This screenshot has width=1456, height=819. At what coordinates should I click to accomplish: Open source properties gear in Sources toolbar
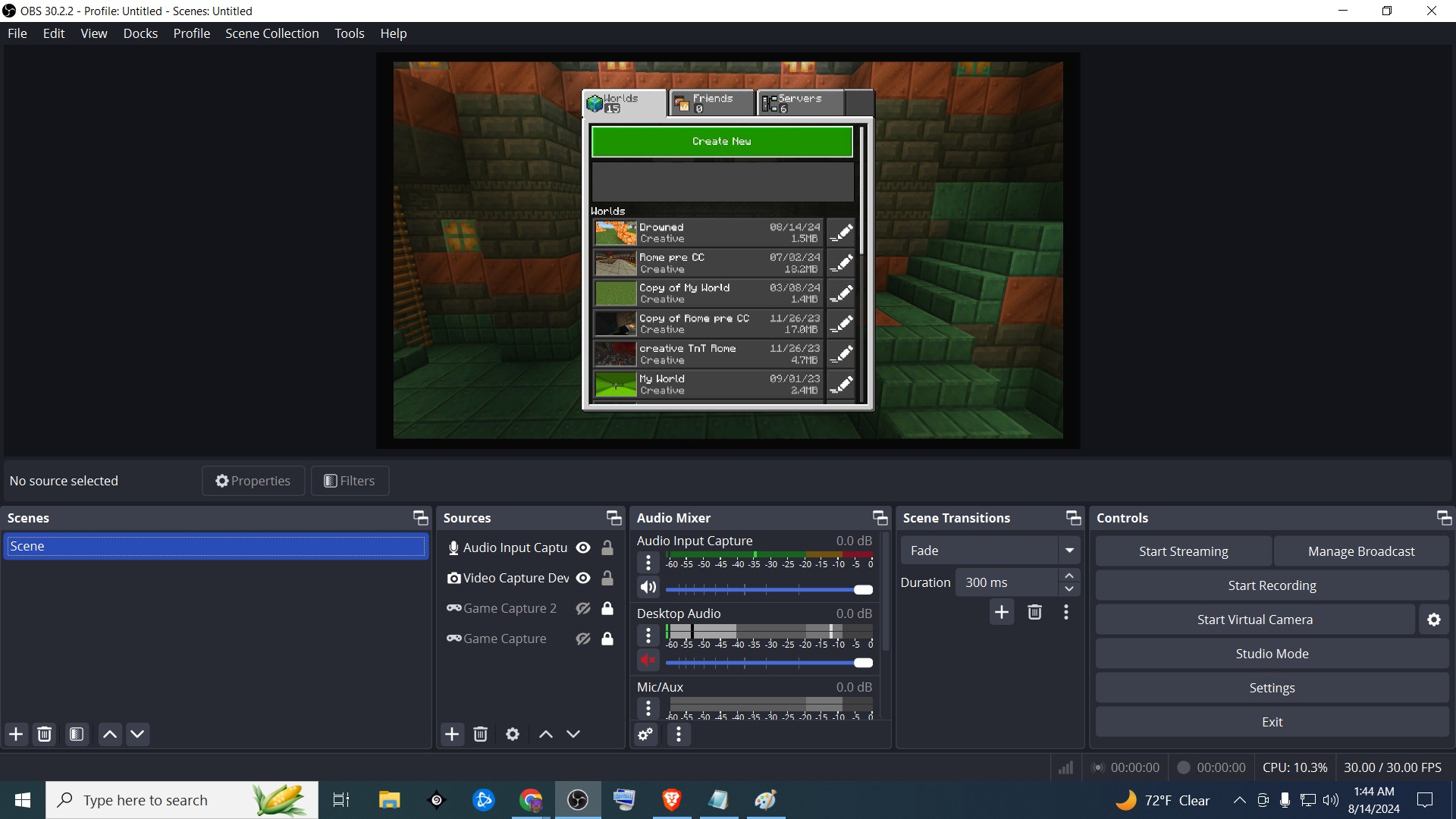[513, 734]
